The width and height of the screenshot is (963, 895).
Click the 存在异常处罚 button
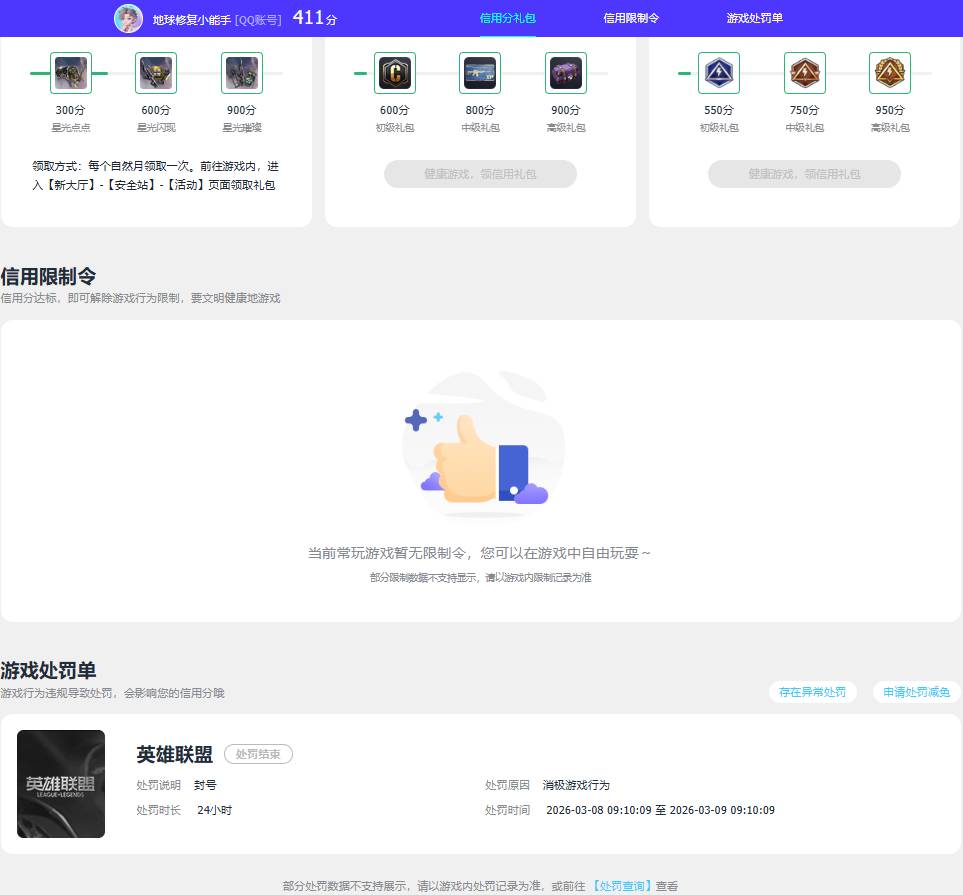coord(813,692)
